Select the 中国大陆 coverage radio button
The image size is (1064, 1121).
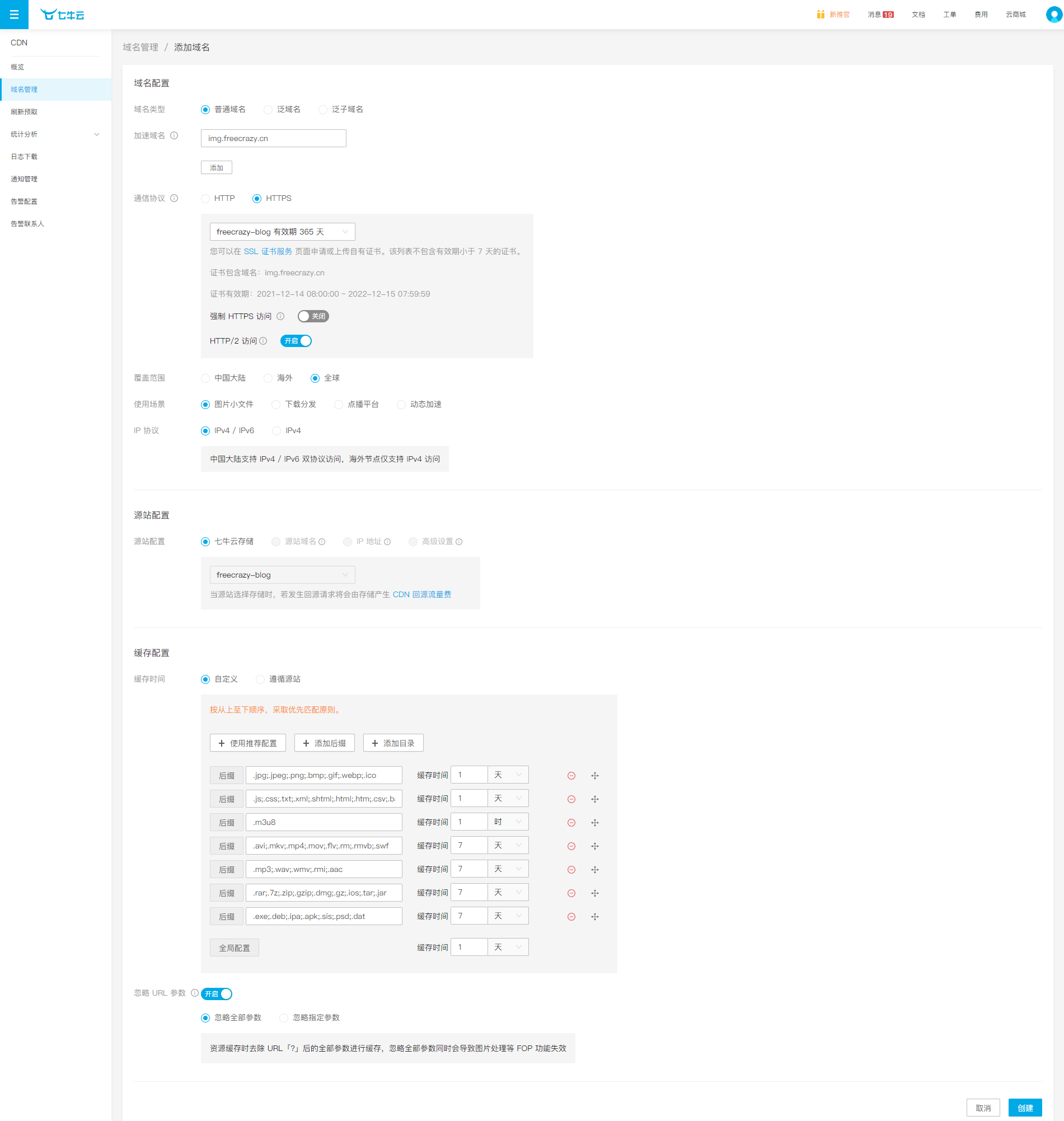tap(205, 378)
